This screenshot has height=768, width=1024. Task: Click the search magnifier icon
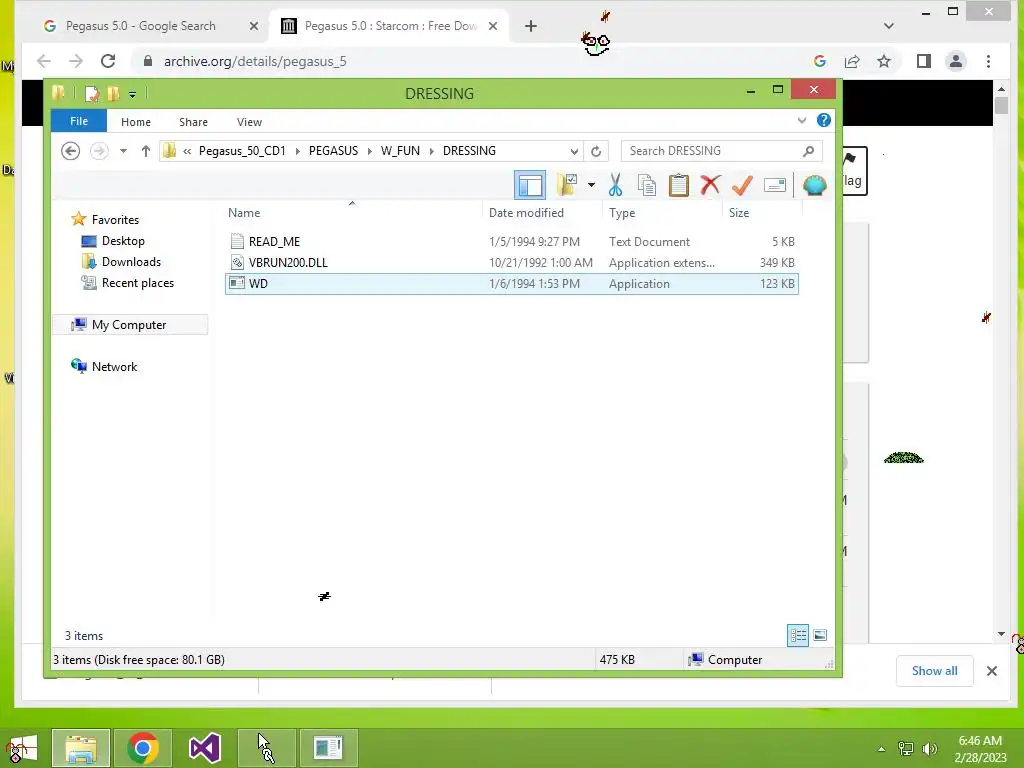808,151
